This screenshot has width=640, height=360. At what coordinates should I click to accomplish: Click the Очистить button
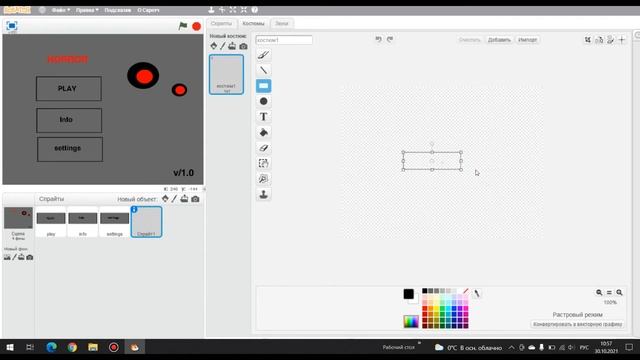tap(469, 40)
